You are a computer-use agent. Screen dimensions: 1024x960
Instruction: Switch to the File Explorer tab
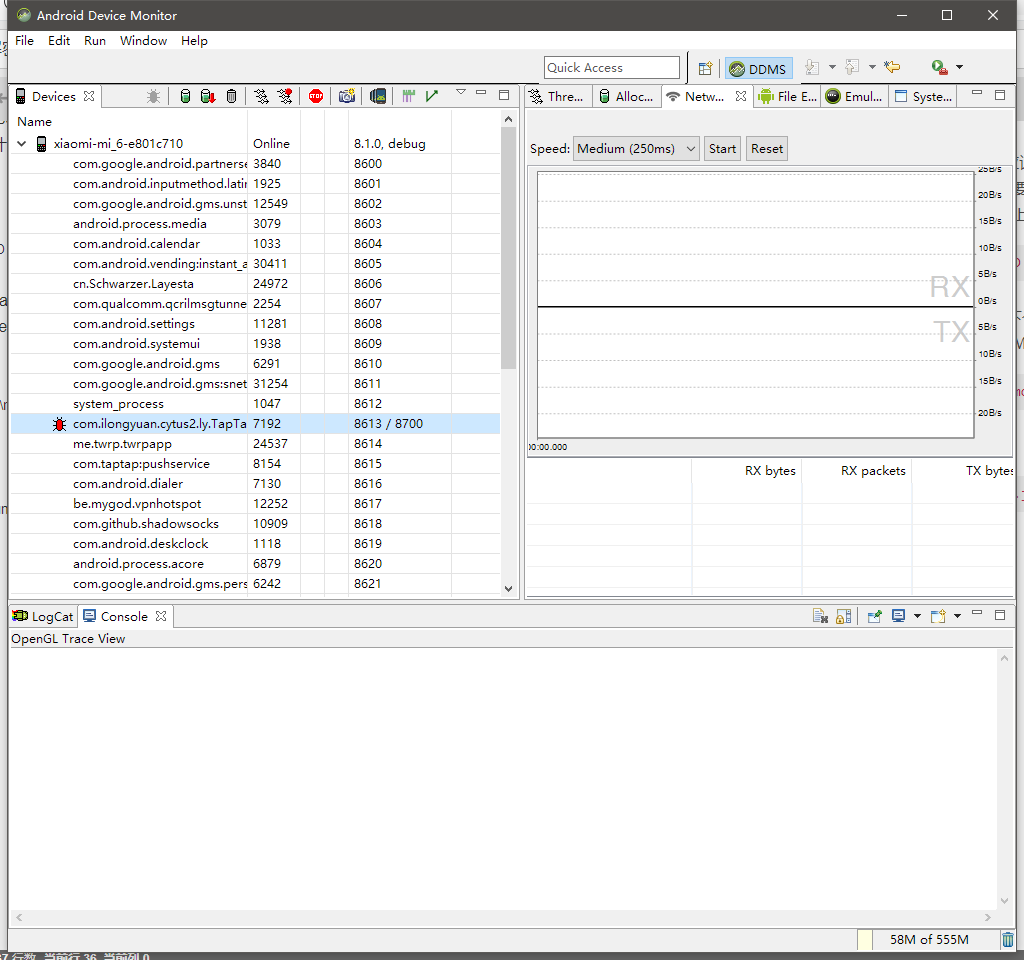coord(788,97)
